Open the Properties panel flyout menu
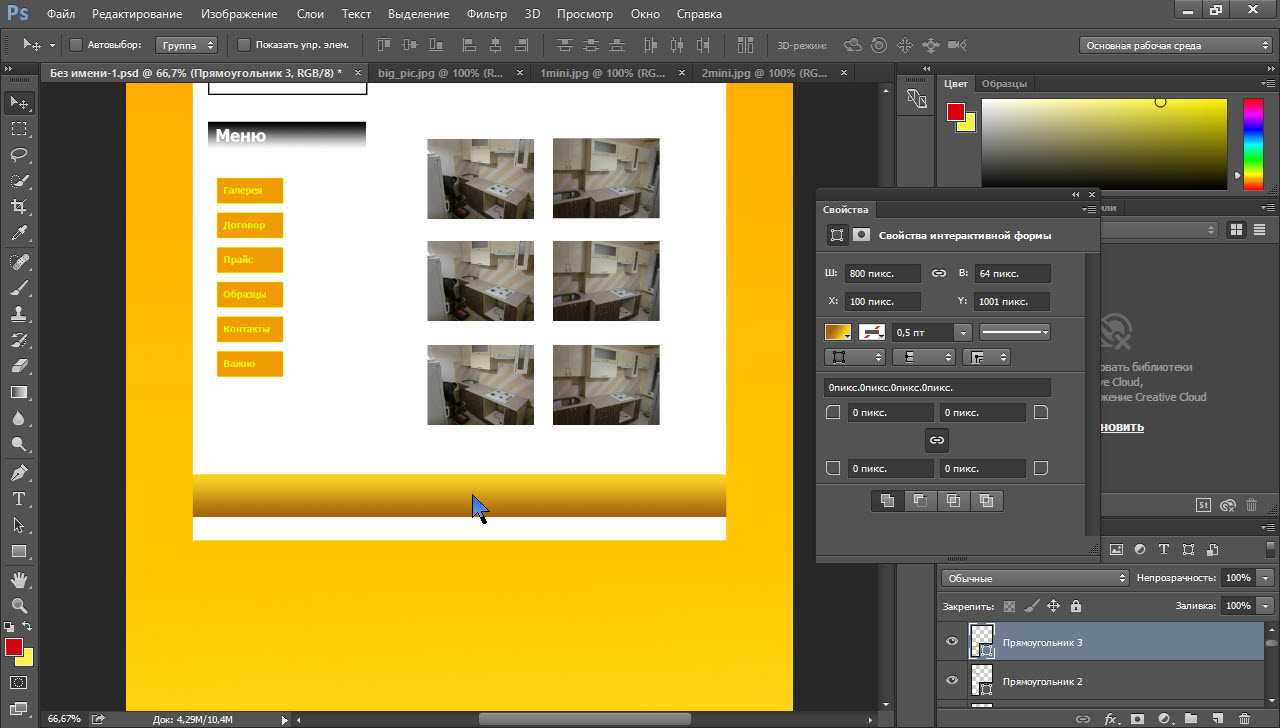 point(1088,210)
